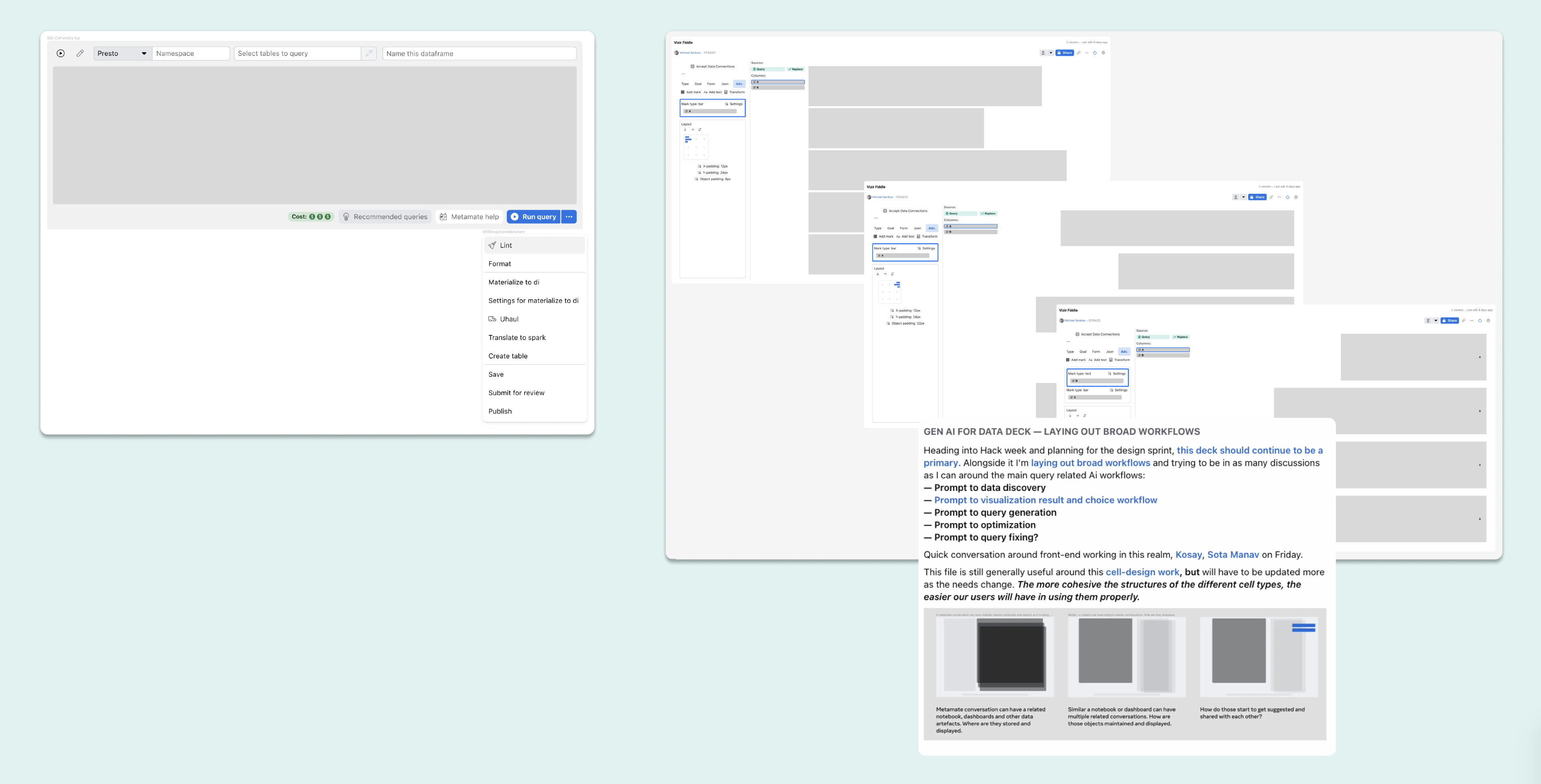Select the vertical layout arrow under Layout
Image resolution: width=1541 pixels, height=784 pixels.
[x=685, y=130]
